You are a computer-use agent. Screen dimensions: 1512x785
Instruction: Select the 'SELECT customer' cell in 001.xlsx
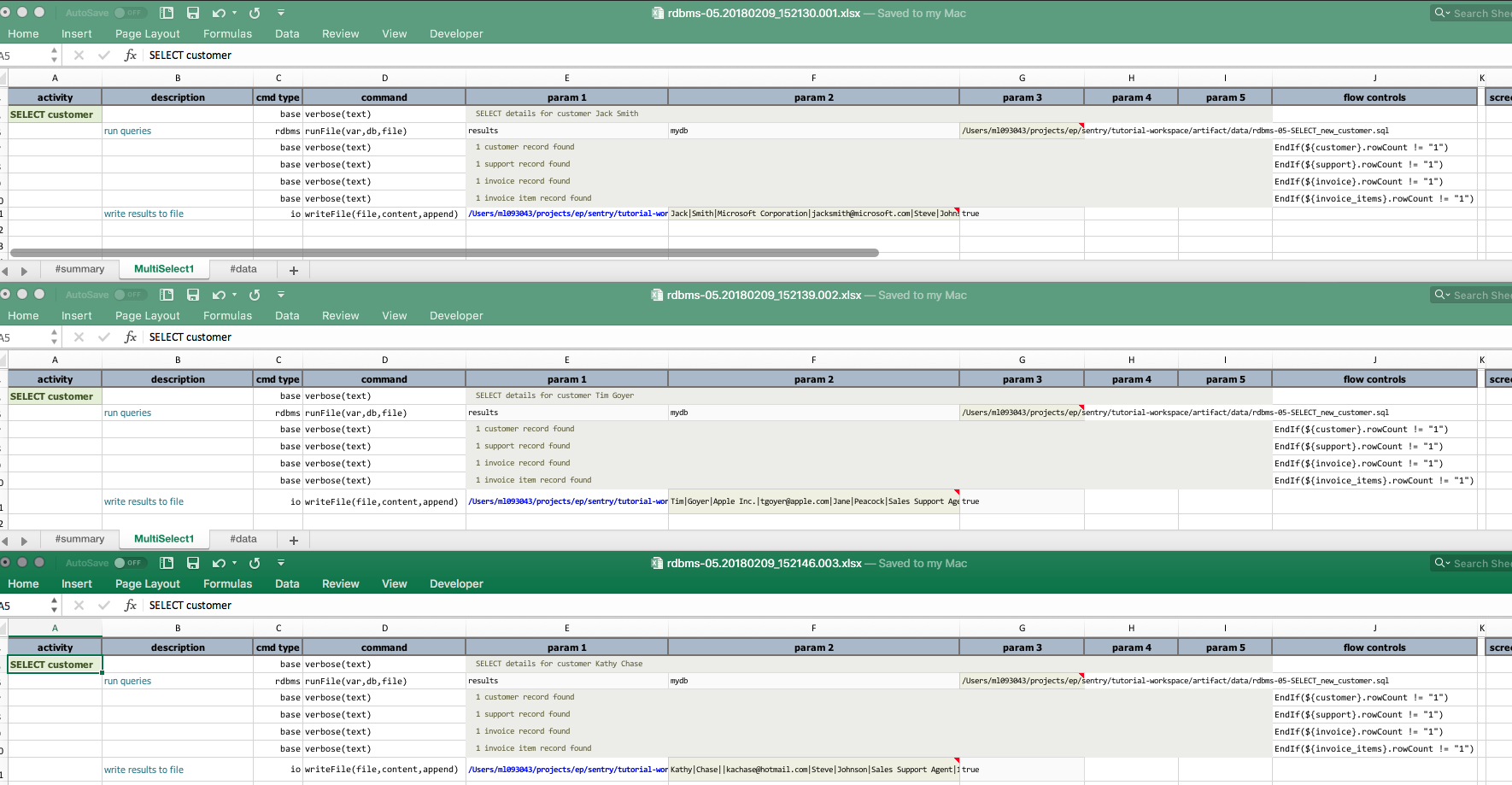(x=55, y=114)
